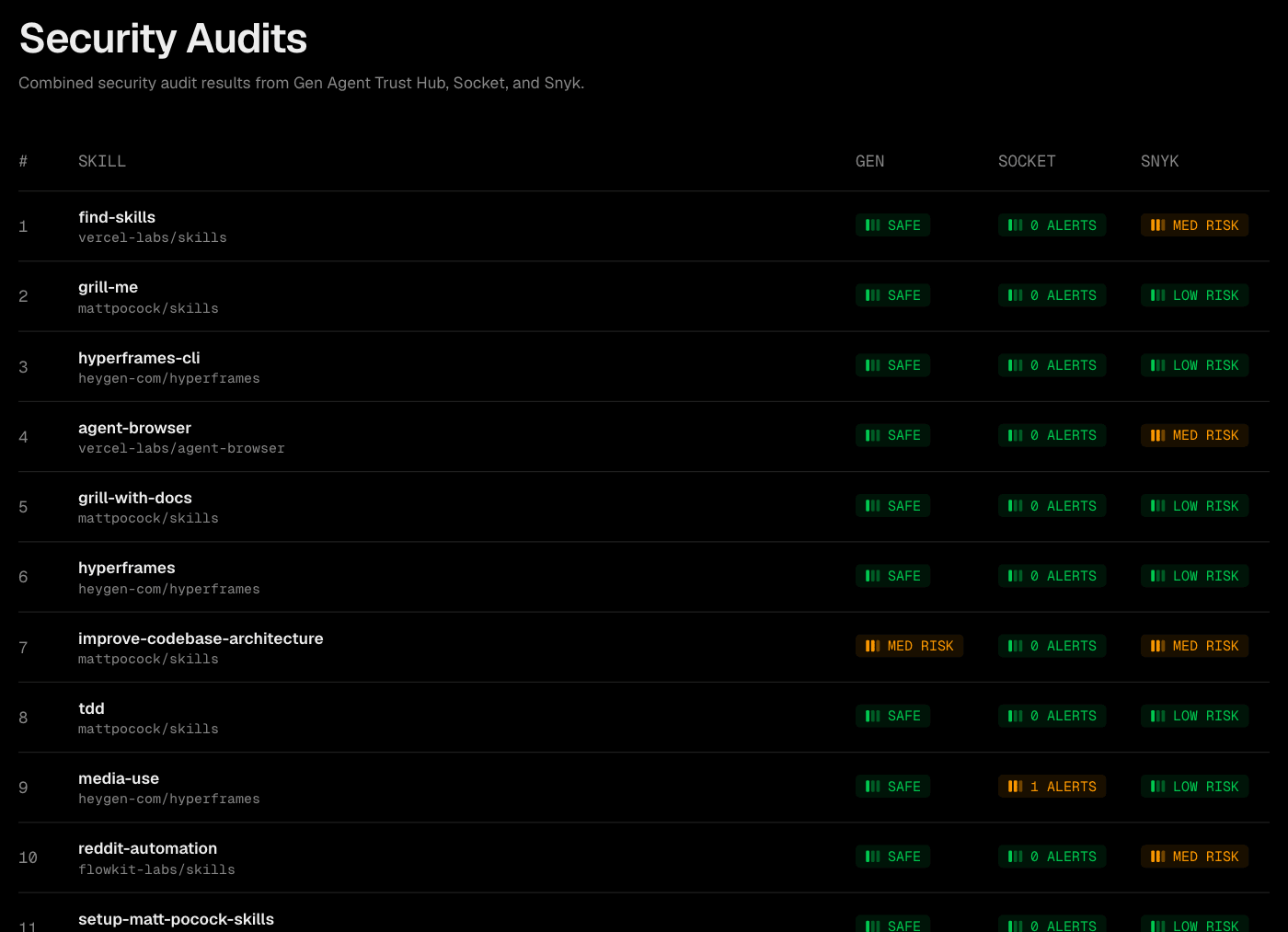Click the Snyk LOW RISK badge for grill-with-docs

click(1194, 506)
